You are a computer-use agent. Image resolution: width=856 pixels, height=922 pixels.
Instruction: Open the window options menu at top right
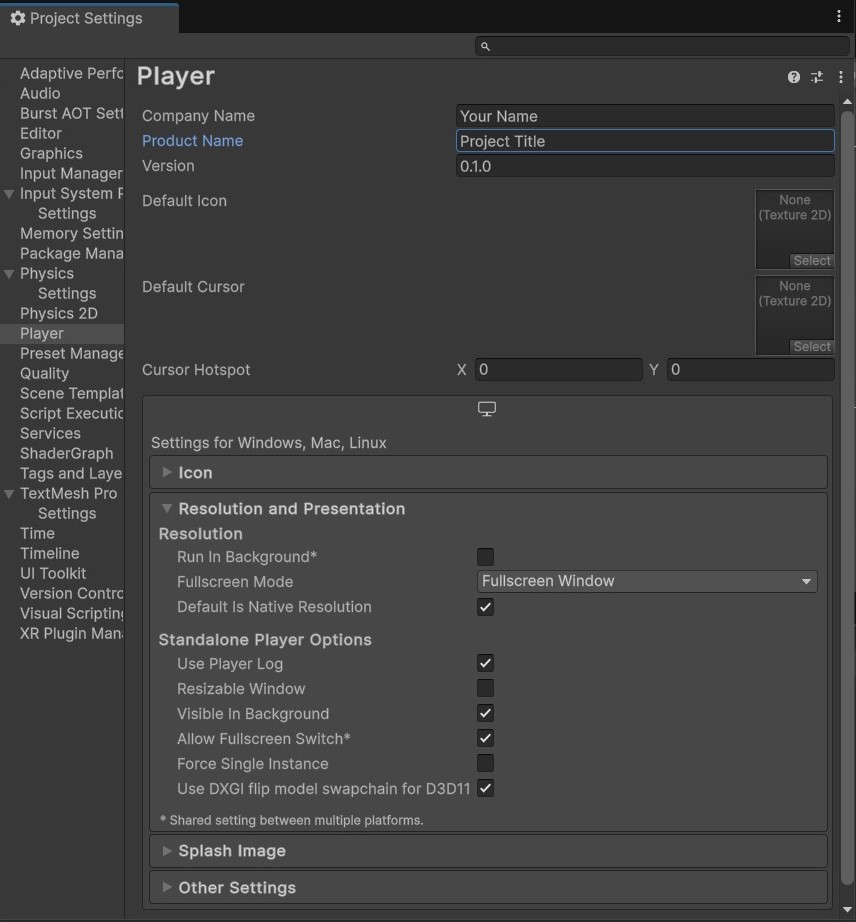pyautogui.click(x=839, y=16)
